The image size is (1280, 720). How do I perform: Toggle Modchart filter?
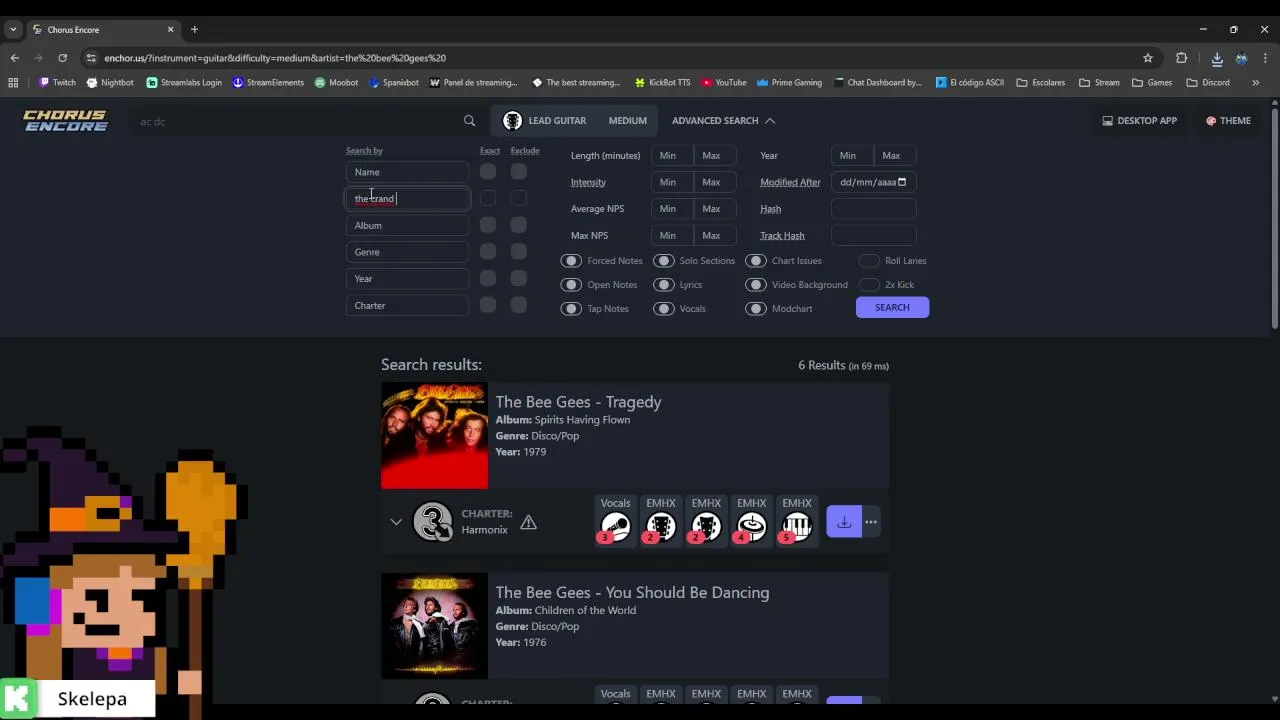point(756,309)
